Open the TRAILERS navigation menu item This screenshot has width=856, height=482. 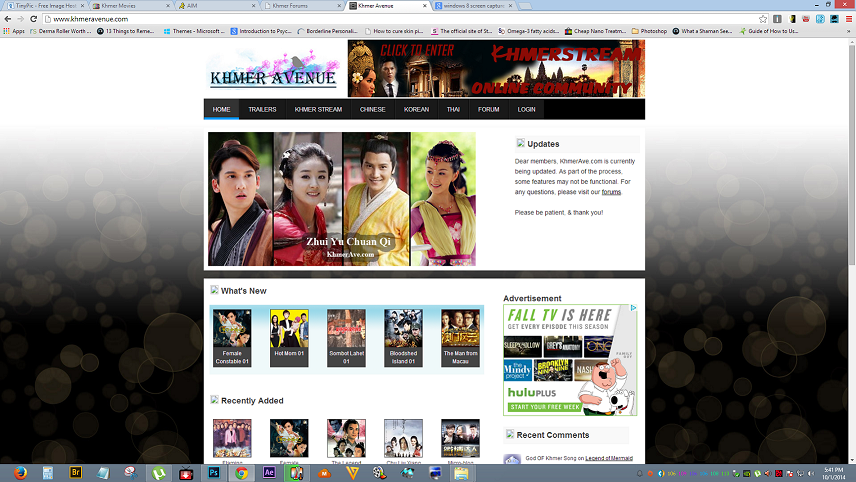point(262,109)
